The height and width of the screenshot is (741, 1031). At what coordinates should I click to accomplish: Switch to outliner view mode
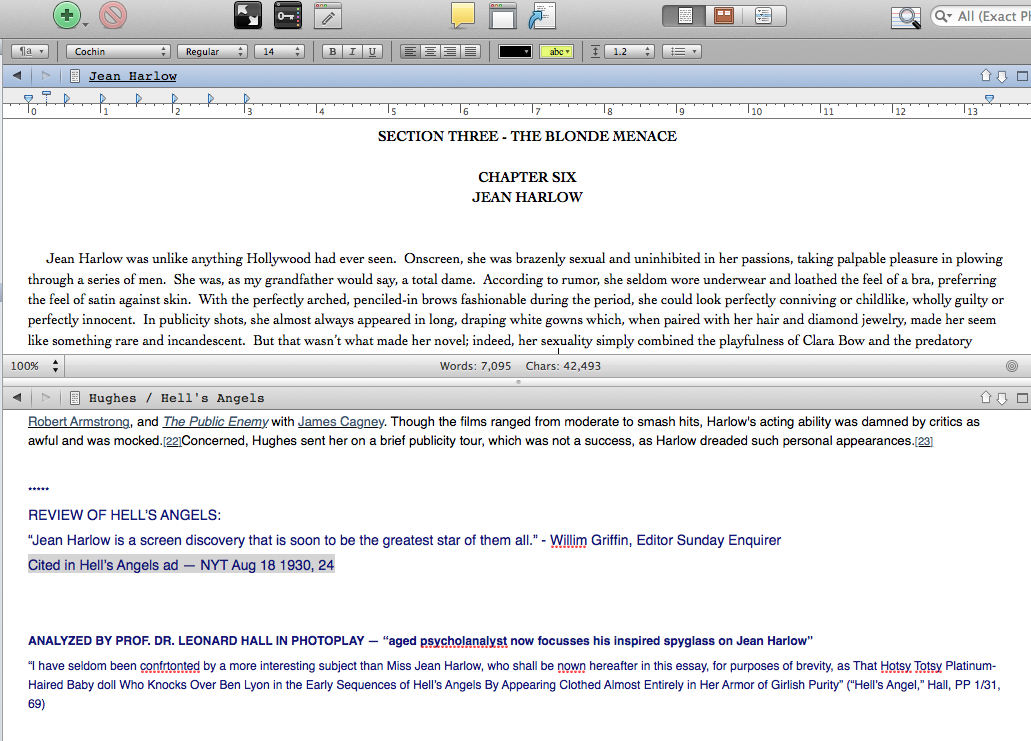click(764, 16)
